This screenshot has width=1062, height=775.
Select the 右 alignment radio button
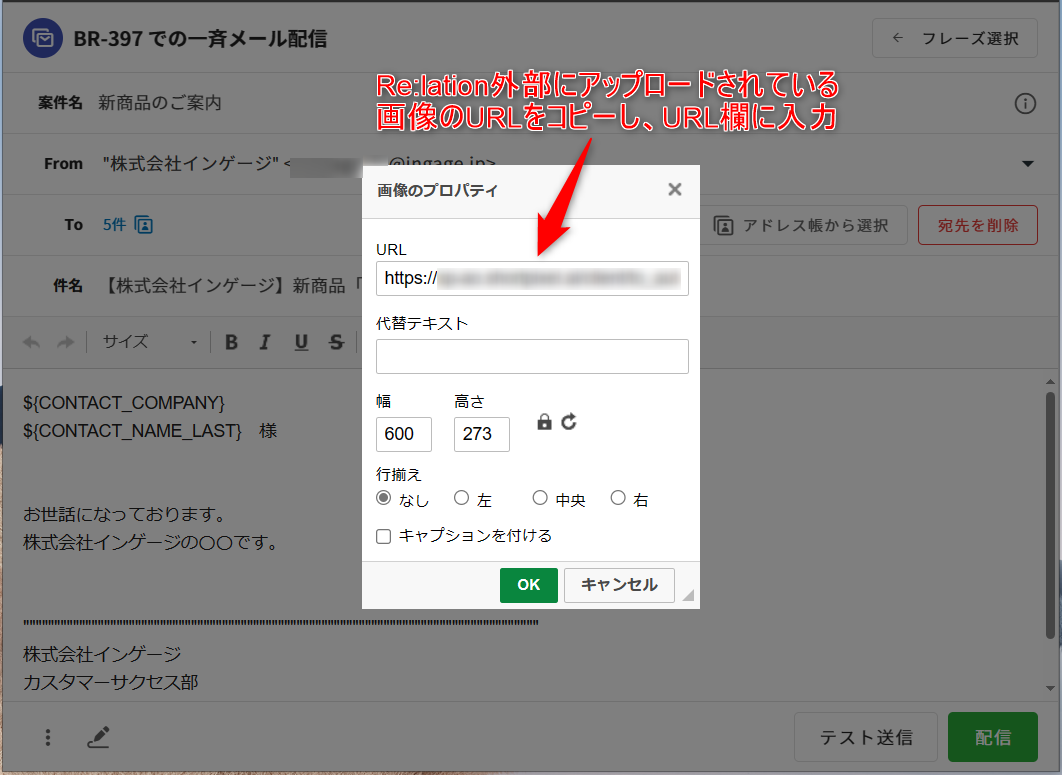[x=618, y=498]
